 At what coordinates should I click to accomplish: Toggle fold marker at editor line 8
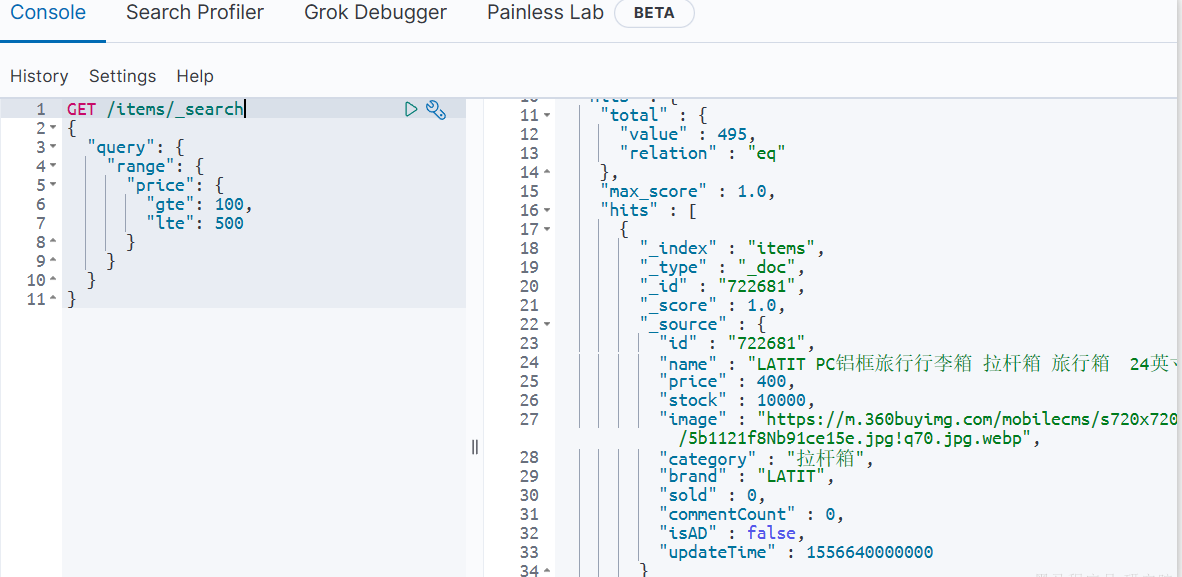54,242
